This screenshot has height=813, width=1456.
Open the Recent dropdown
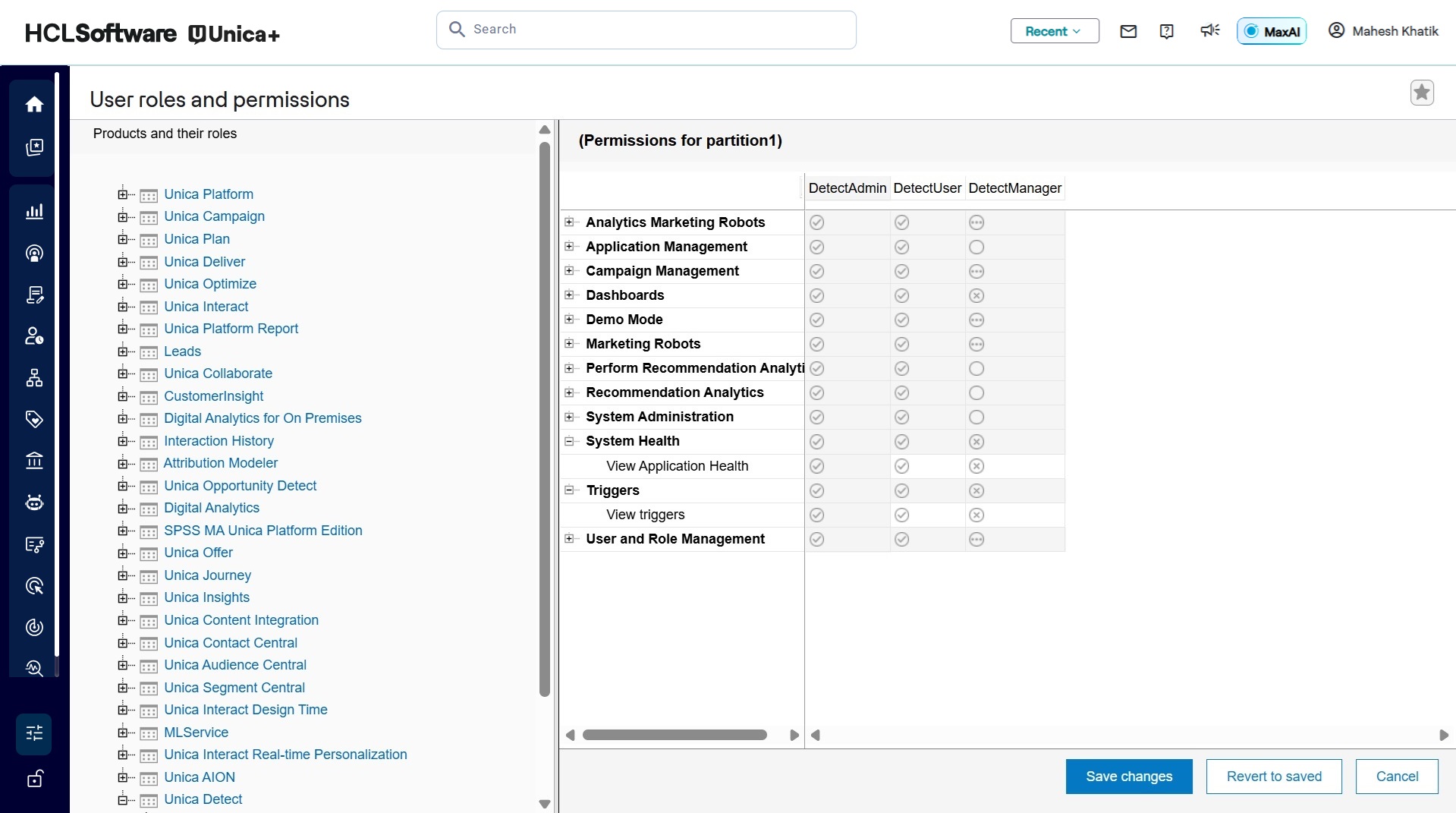tap(1054, 31)
